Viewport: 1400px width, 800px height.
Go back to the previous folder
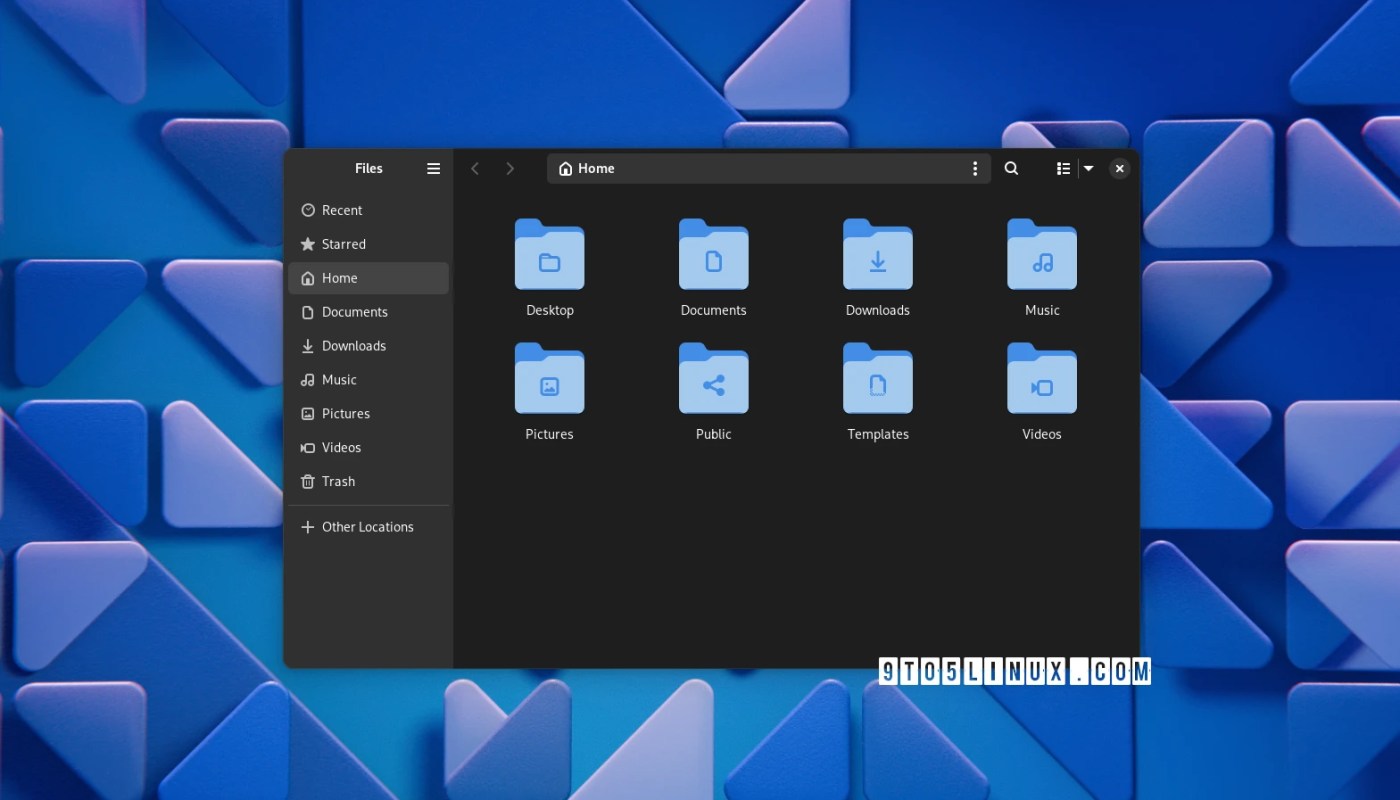coord(475,169)
